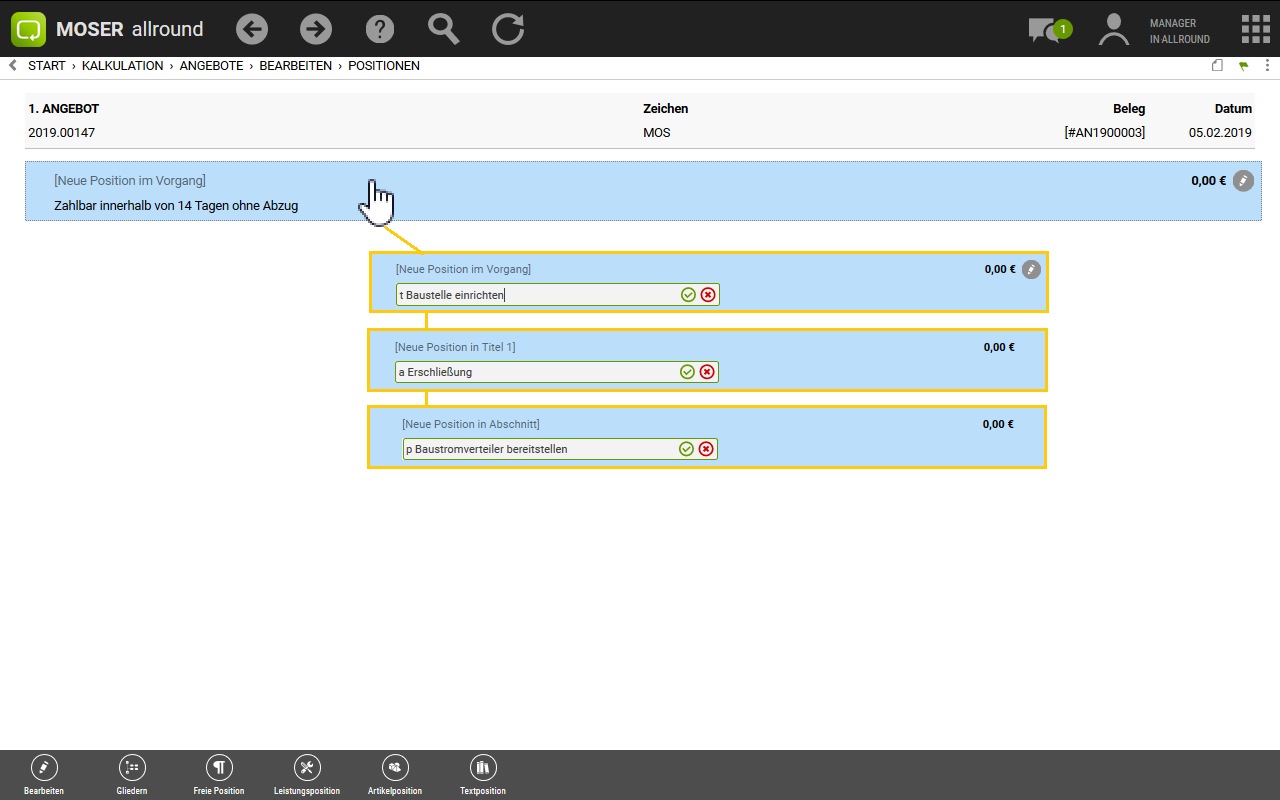Screen dimensions: 1280x800
Task: Add an Artikelposition
Action: pyautogui.click(x=395, y=774)
